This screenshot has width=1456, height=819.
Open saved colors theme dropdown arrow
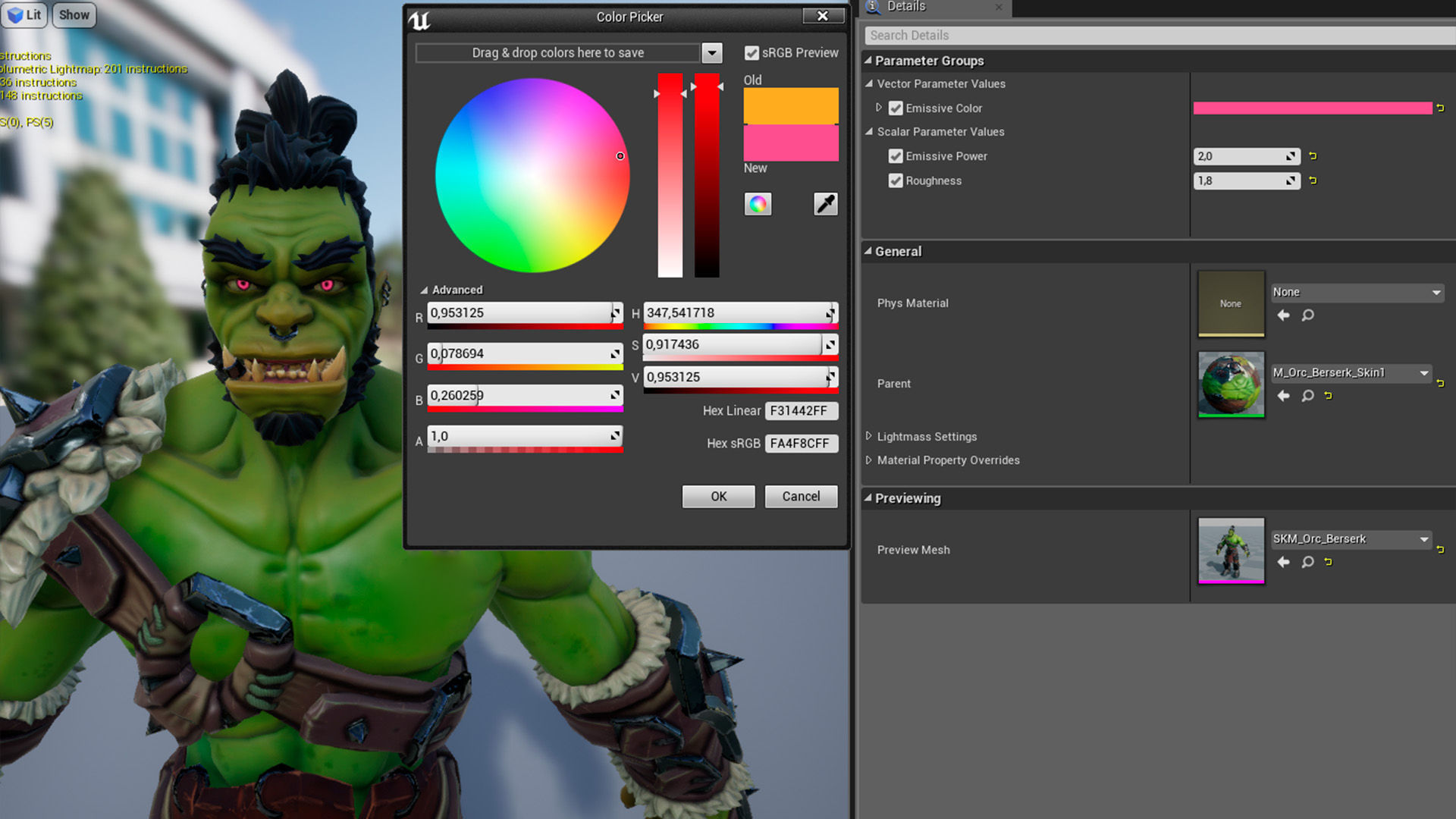click(711, 53)
